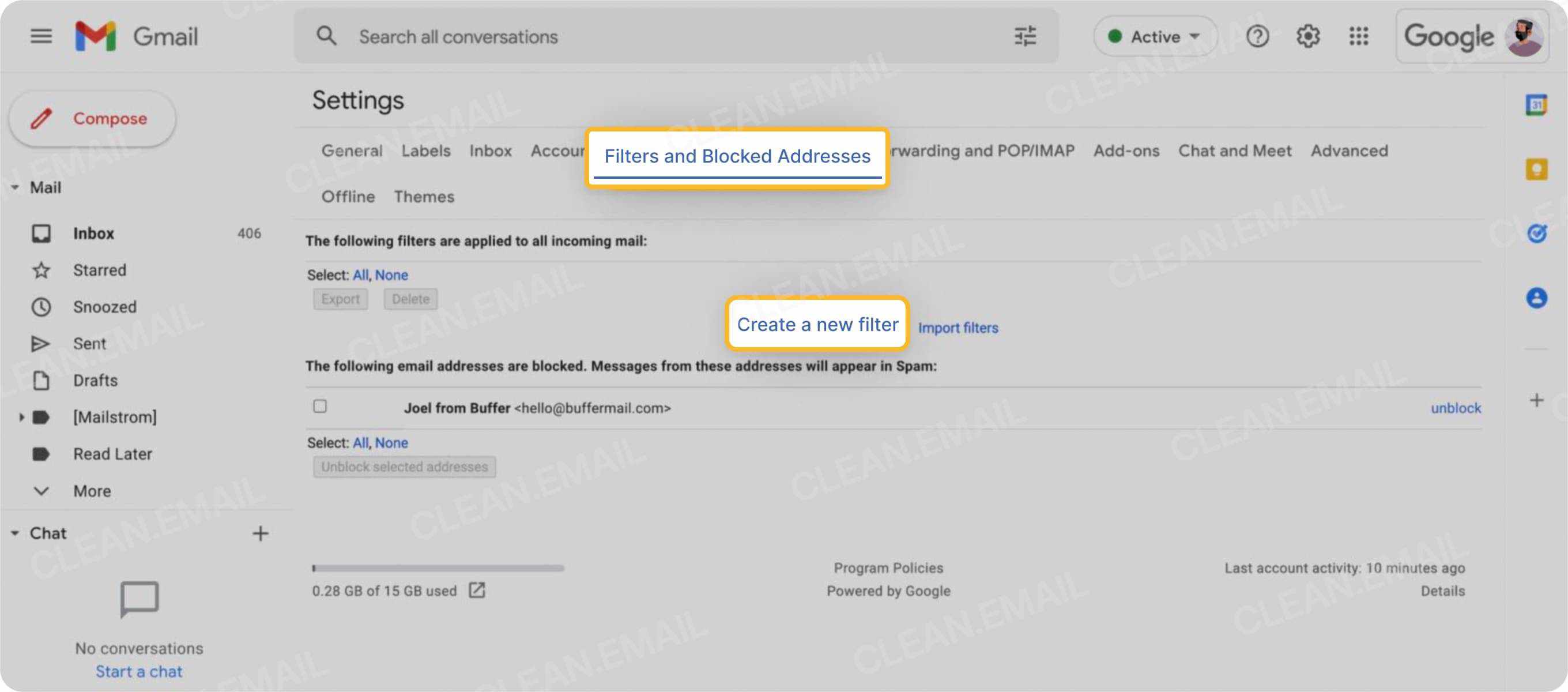The width and height of the screenshot is (1568, 692).
Task: Open the Google apps grid
Action: [x=1358, y=36]
